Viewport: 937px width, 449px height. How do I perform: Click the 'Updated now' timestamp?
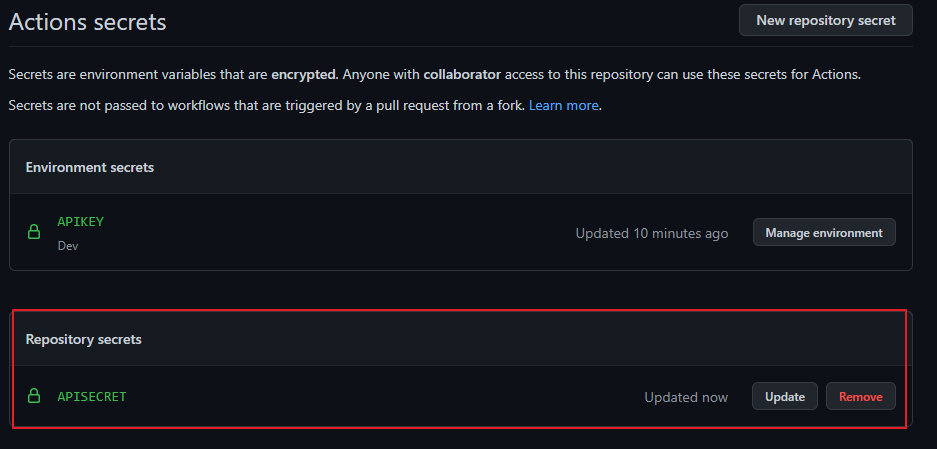click(686, 397)
